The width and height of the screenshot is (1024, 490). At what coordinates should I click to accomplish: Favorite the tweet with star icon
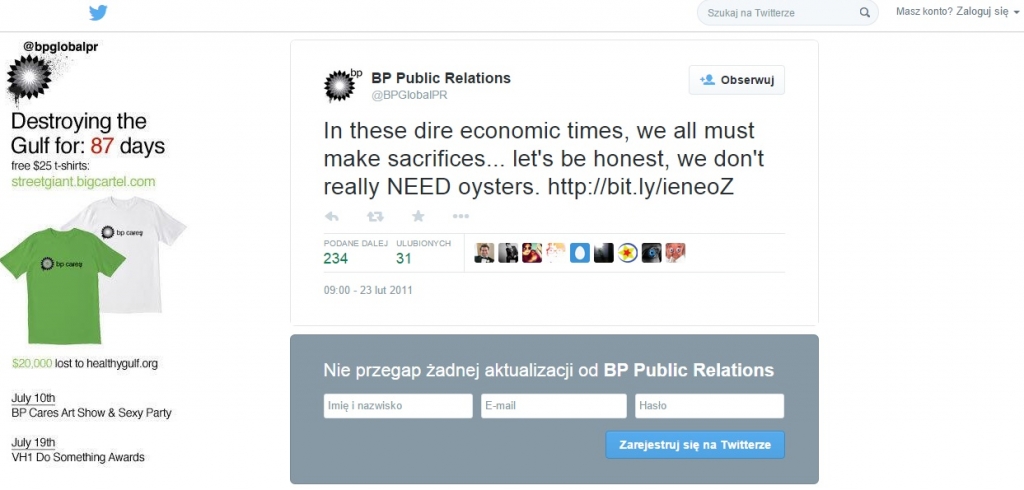click(418, 216)
